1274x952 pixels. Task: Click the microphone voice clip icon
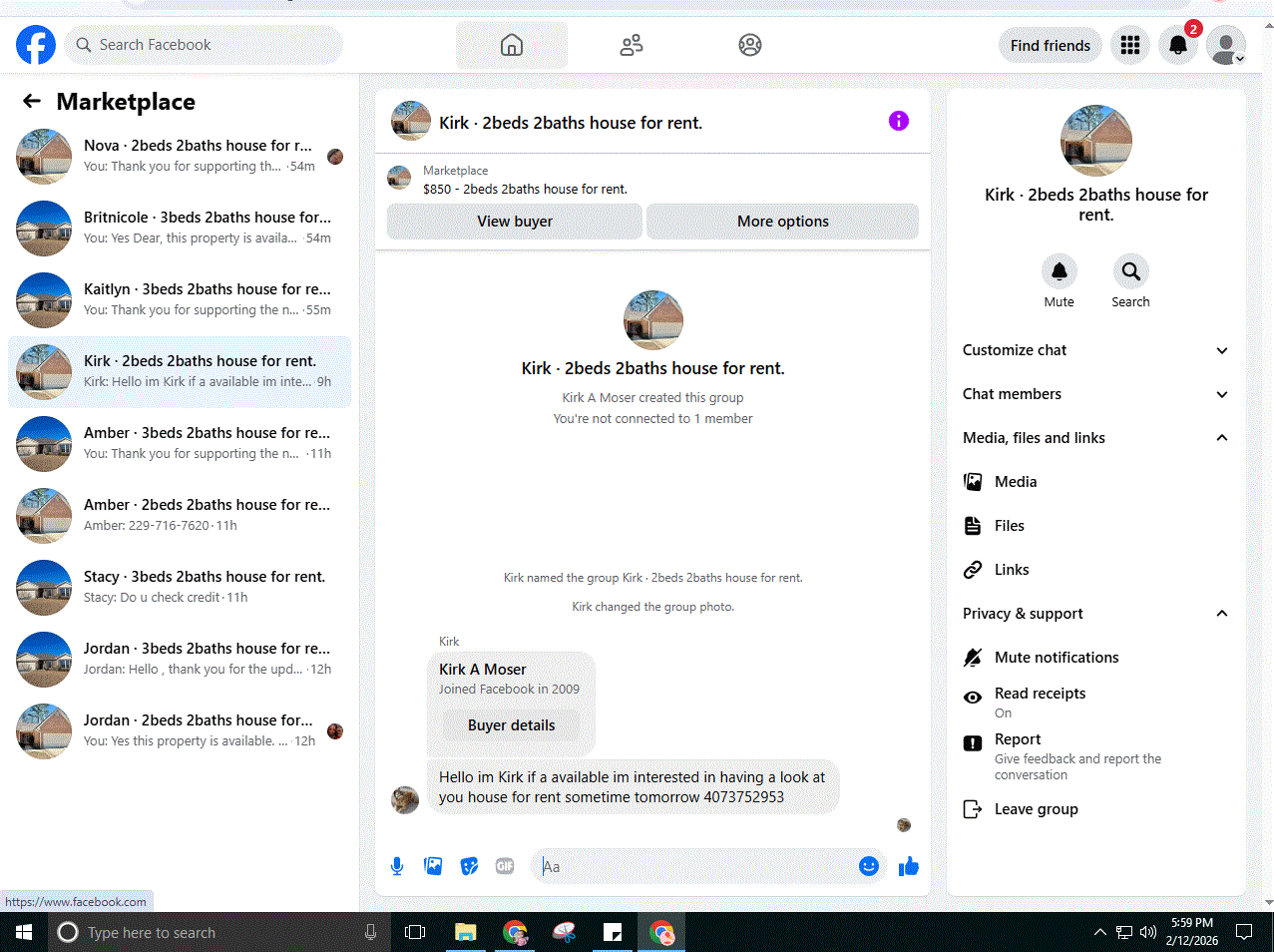tap(397, 866)
